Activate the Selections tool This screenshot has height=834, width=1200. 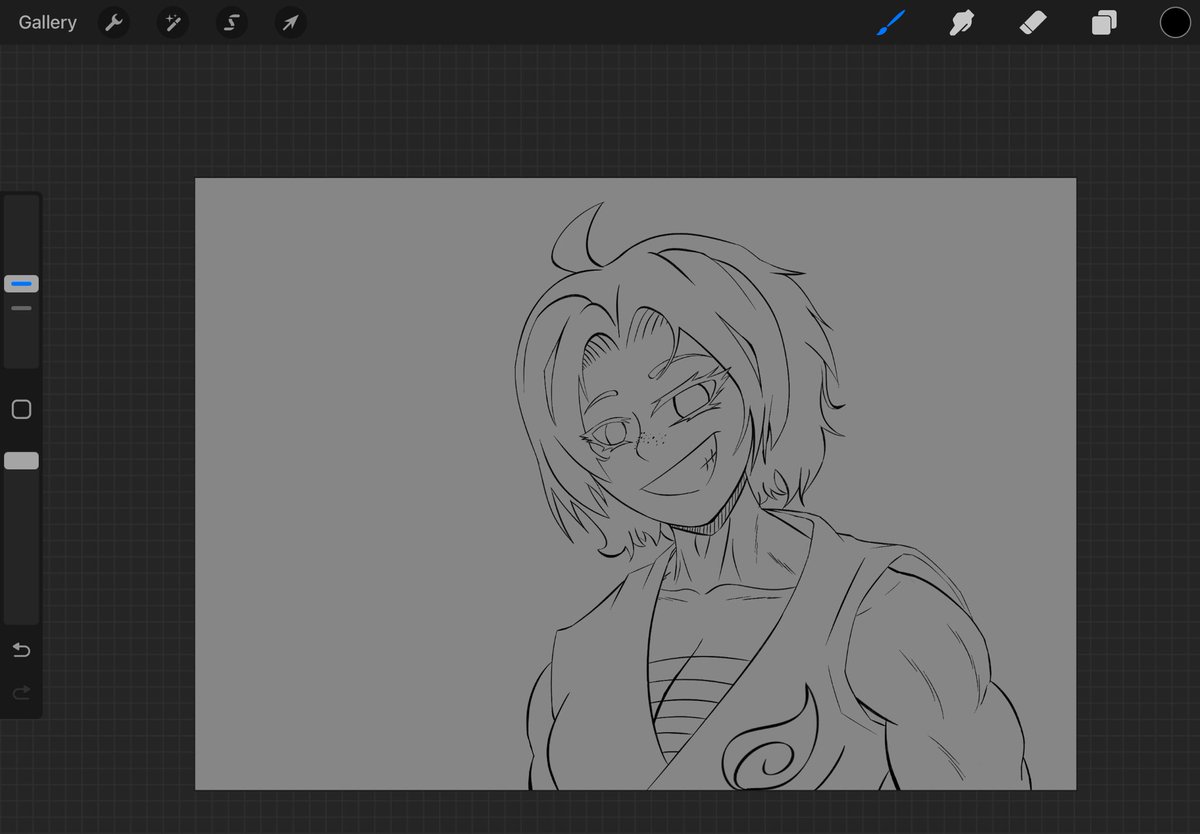click(x=231, y=22)
